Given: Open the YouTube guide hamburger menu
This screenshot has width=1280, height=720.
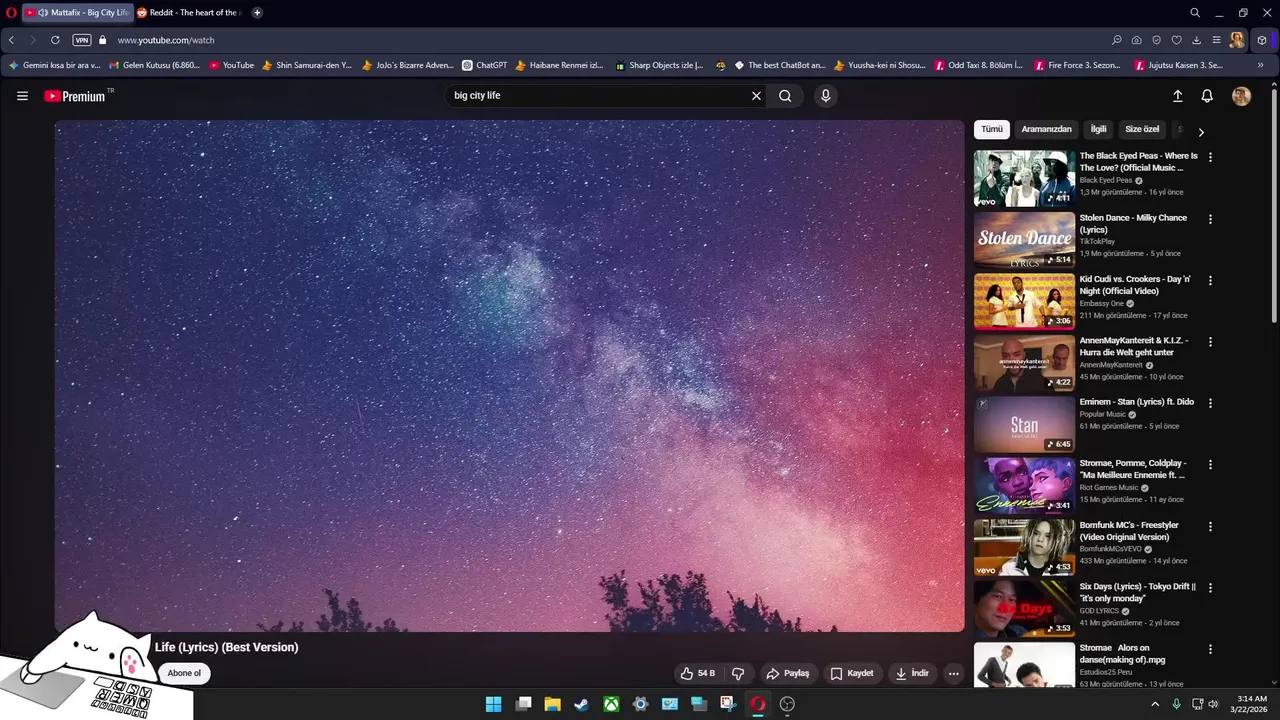Looking at the screenshot, I should click(22, 96).
